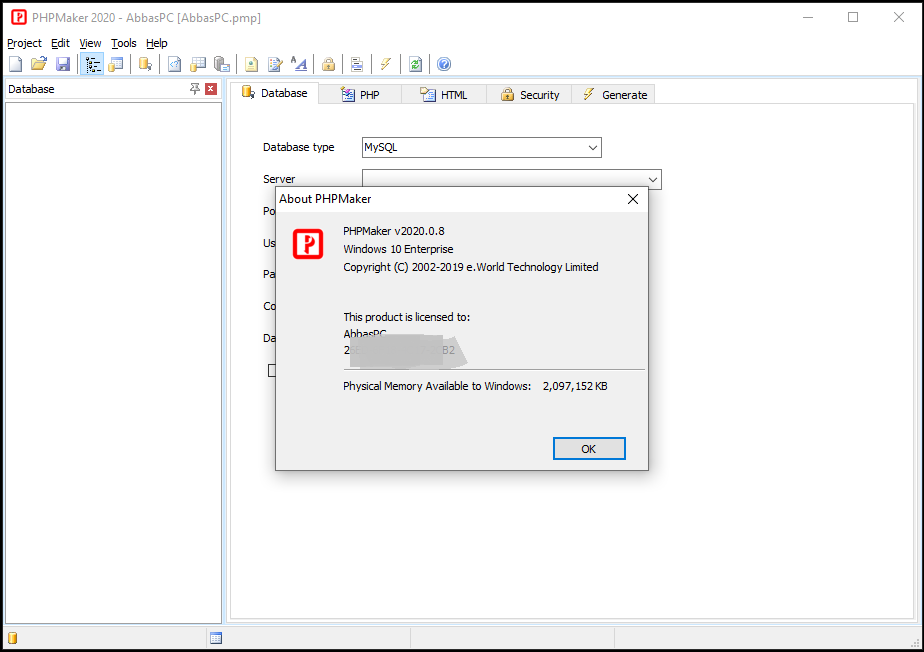
Task: Open the Edit menu
Action: (x=60, y=43)
